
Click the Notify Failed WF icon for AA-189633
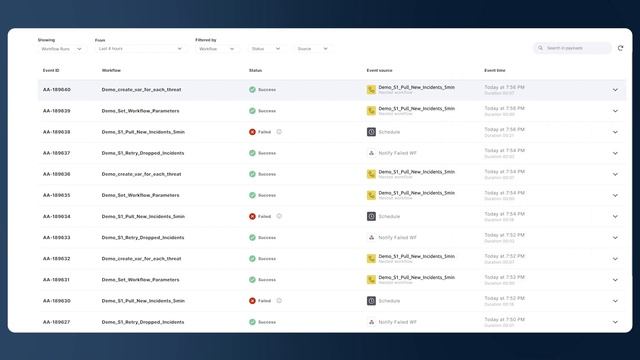[x=371, y=238]
